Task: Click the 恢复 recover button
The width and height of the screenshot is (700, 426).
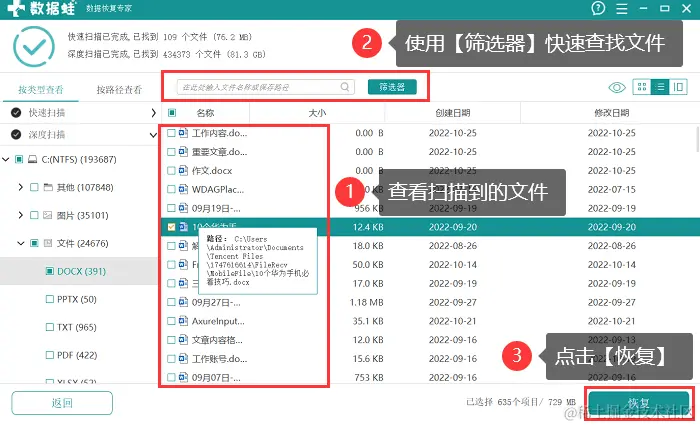Action: coord(639,403)
